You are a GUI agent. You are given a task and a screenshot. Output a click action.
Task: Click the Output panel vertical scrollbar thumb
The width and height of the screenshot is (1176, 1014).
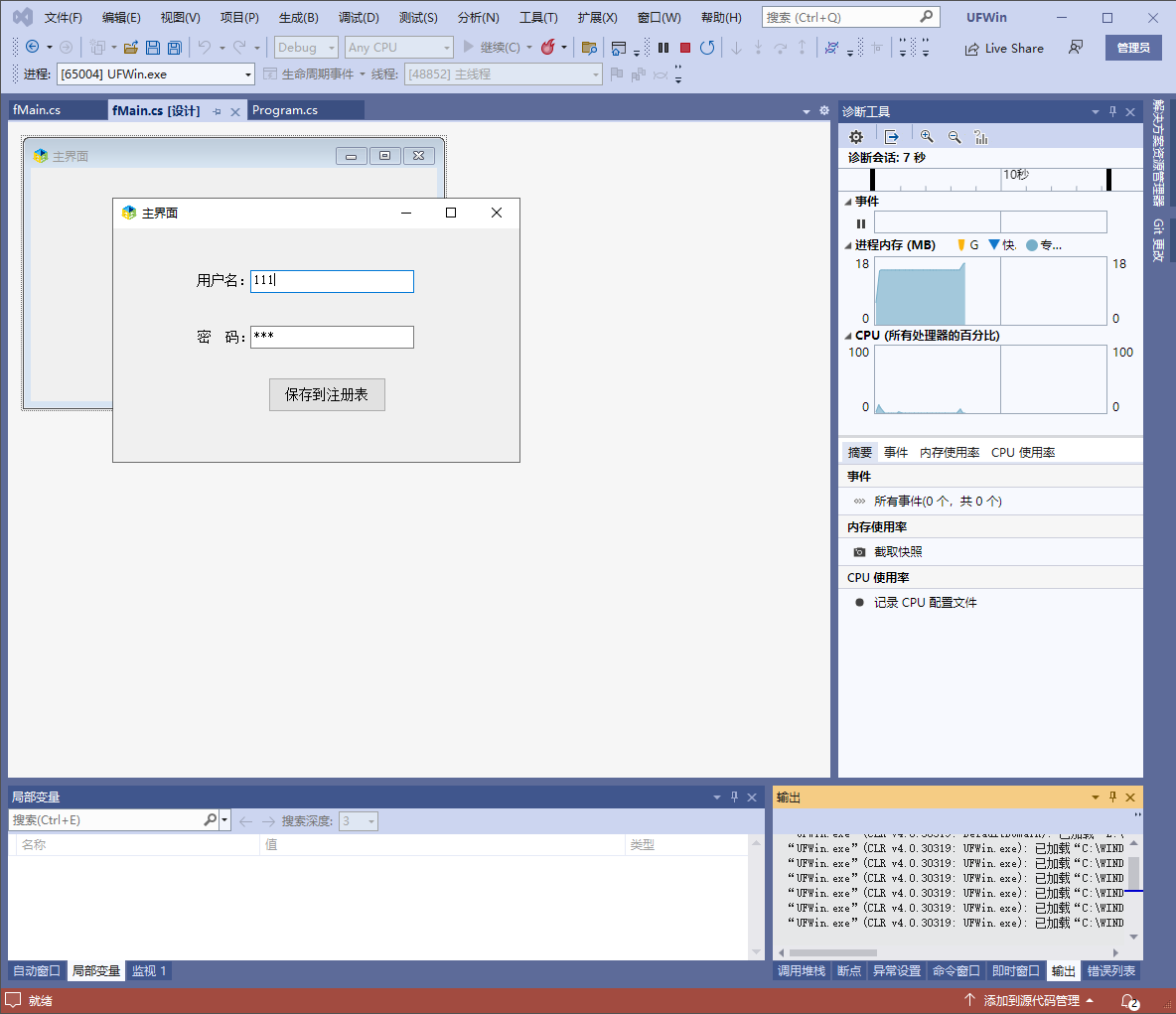click(x=1134, y=874)
